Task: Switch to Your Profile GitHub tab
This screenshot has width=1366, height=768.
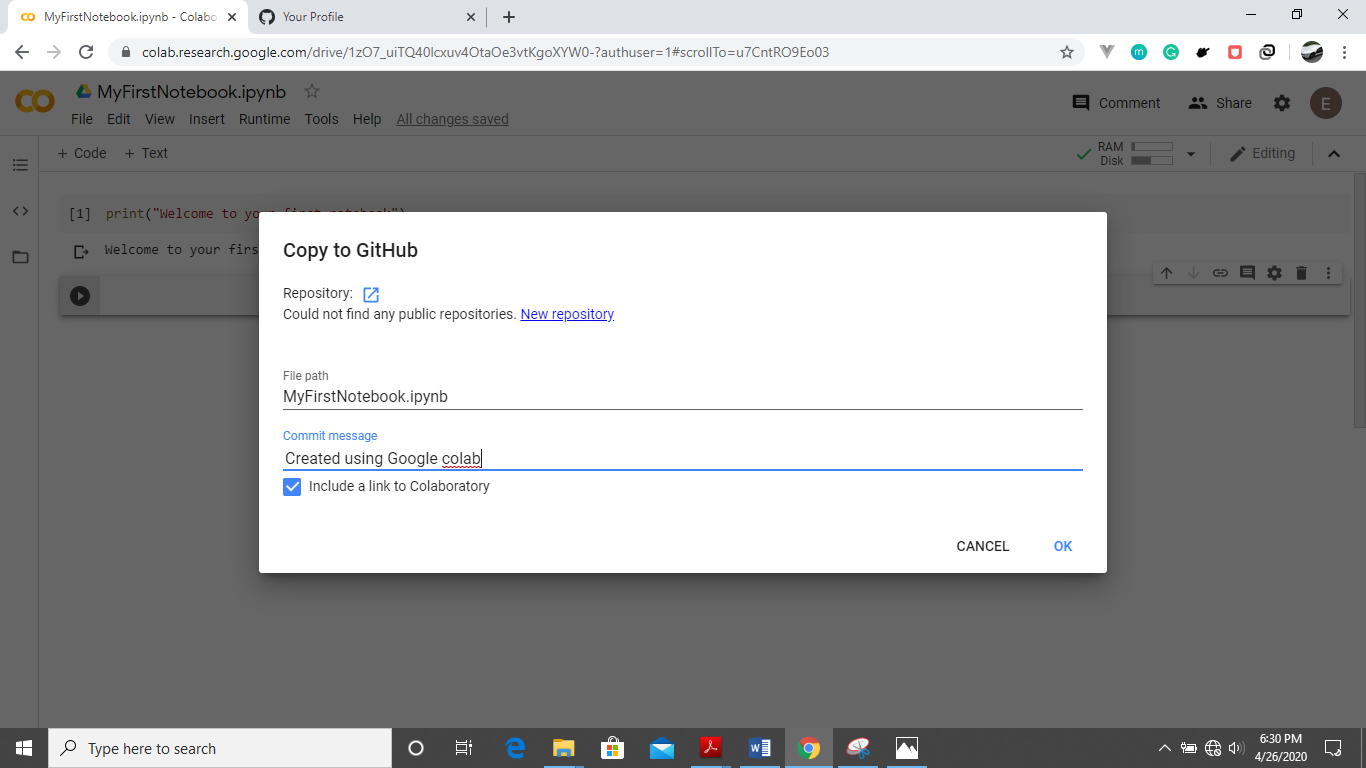Action: 367,17
